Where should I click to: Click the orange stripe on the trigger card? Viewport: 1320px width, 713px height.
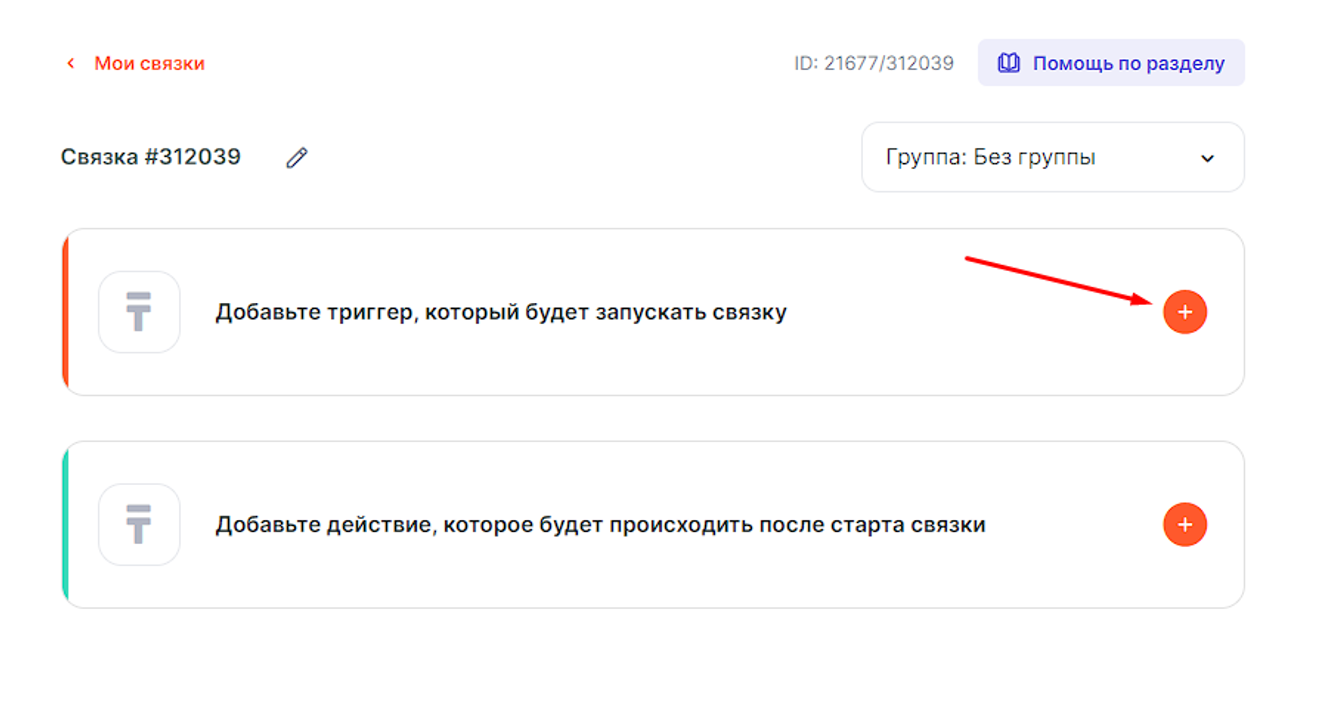(x=65, y=312)
